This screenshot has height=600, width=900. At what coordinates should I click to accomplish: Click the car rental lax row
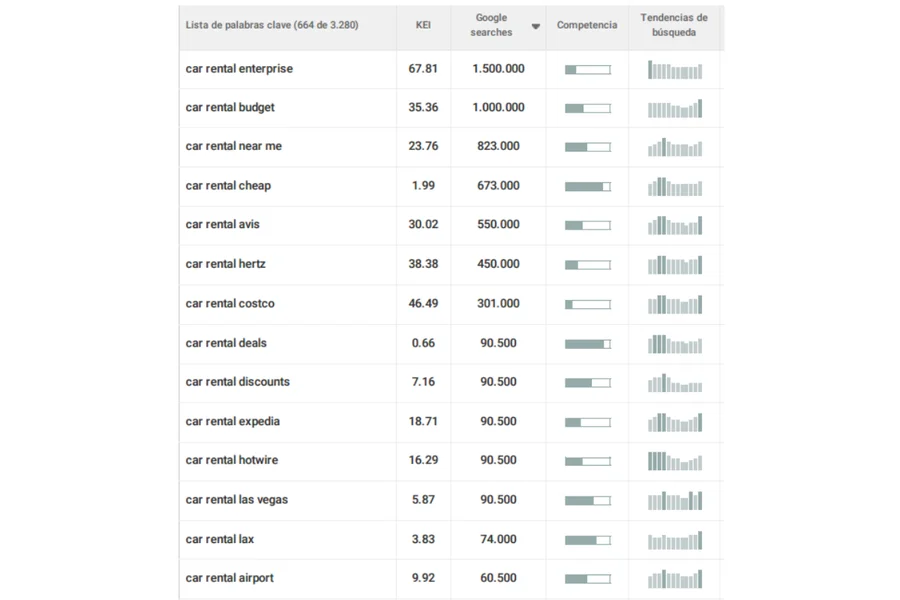220,540
